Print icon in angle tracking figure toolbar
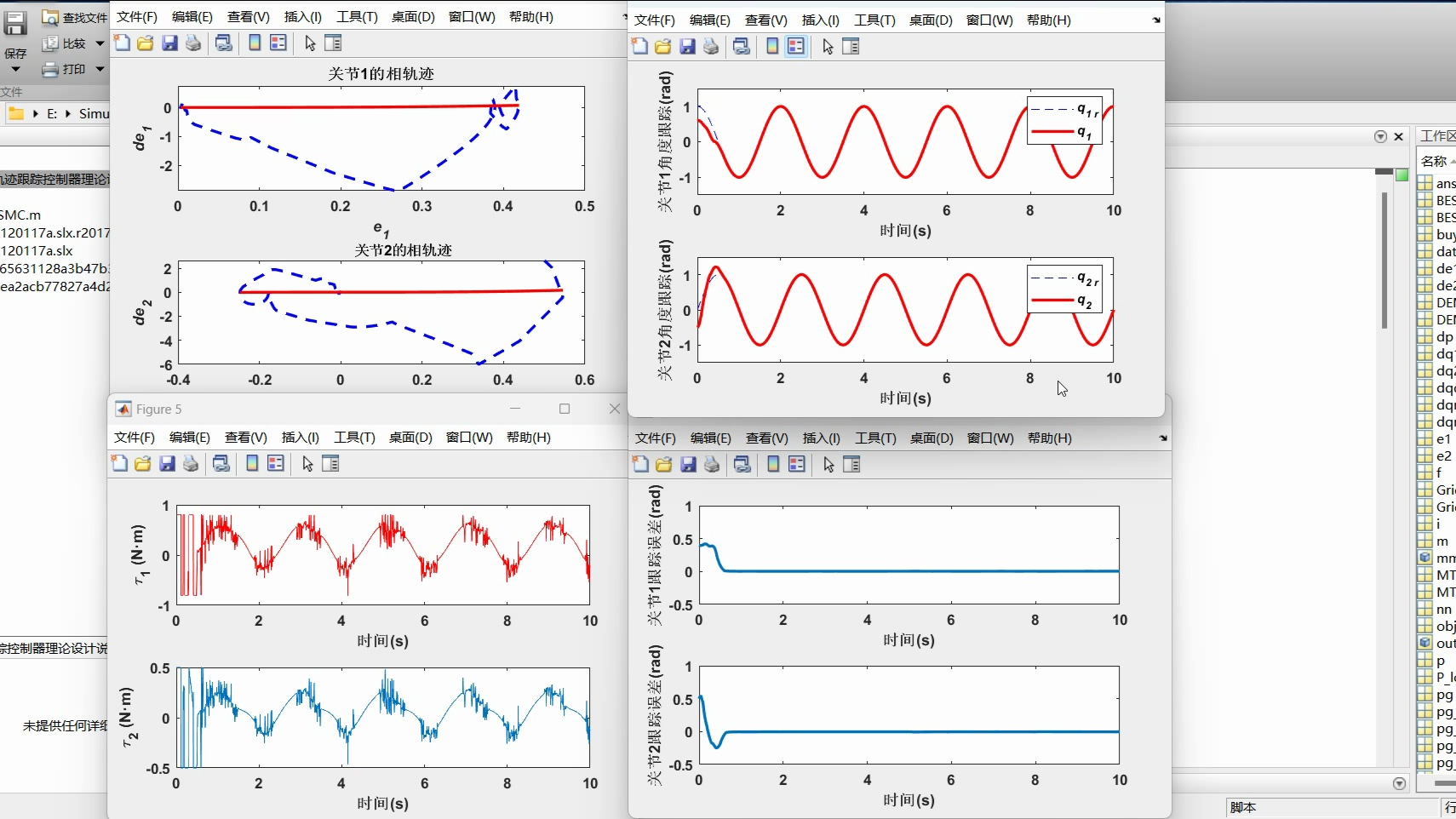 711,46
